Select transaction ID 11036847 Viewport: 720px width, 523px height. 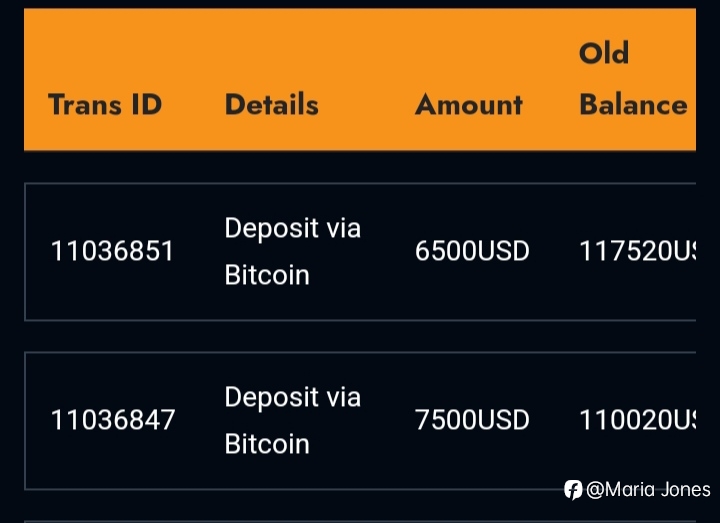point(112,420)
